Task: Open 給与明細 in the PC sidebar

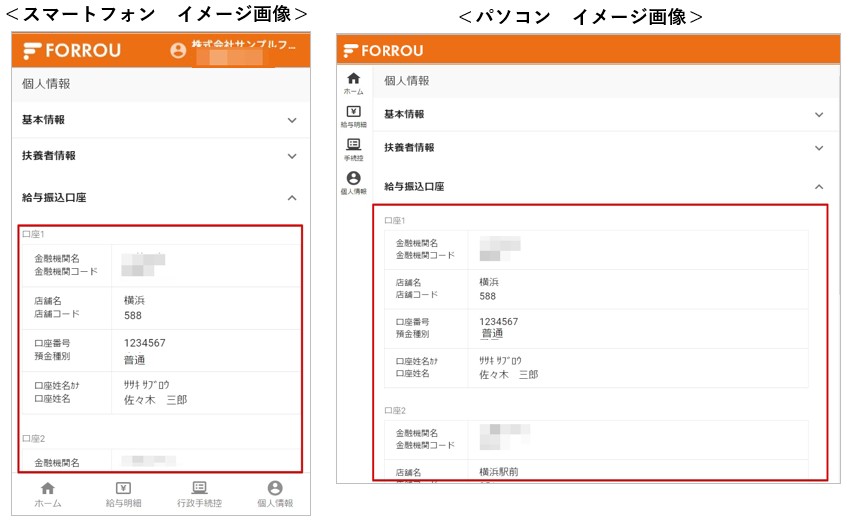Action: pos(354,116)
